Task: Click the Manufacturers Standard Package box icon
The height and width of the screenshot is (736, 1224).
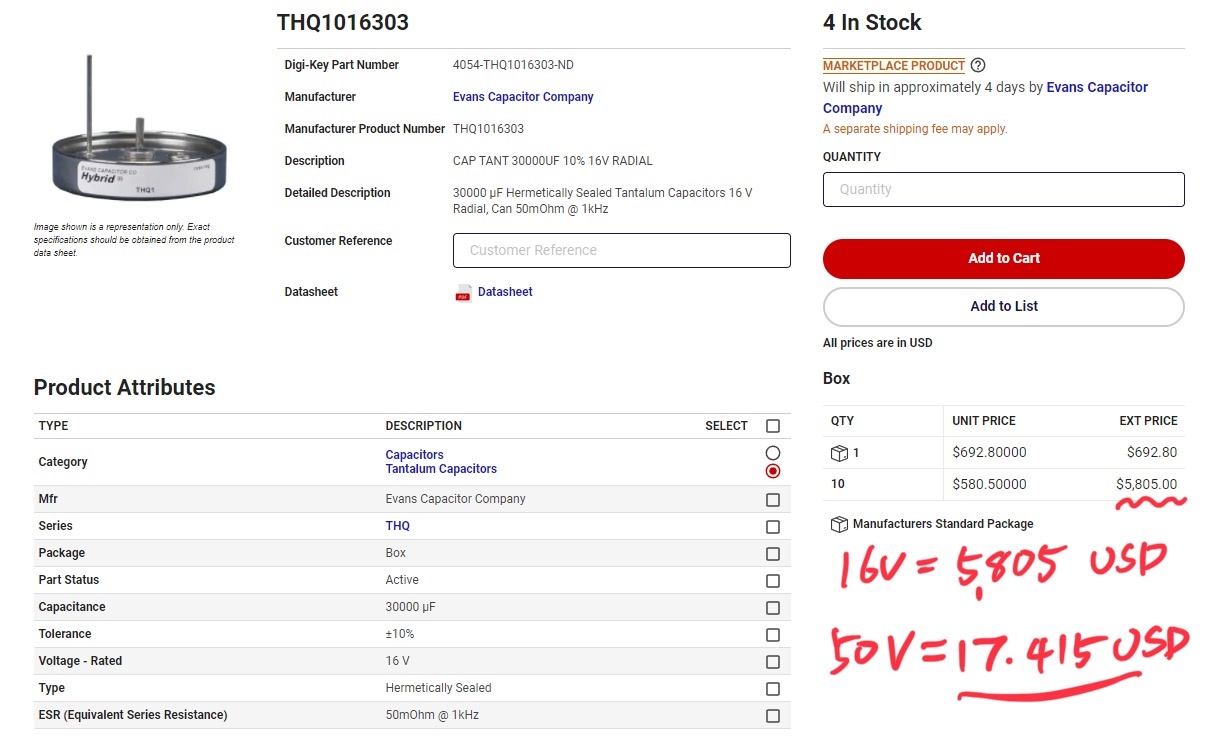Action: click(839, 524)
